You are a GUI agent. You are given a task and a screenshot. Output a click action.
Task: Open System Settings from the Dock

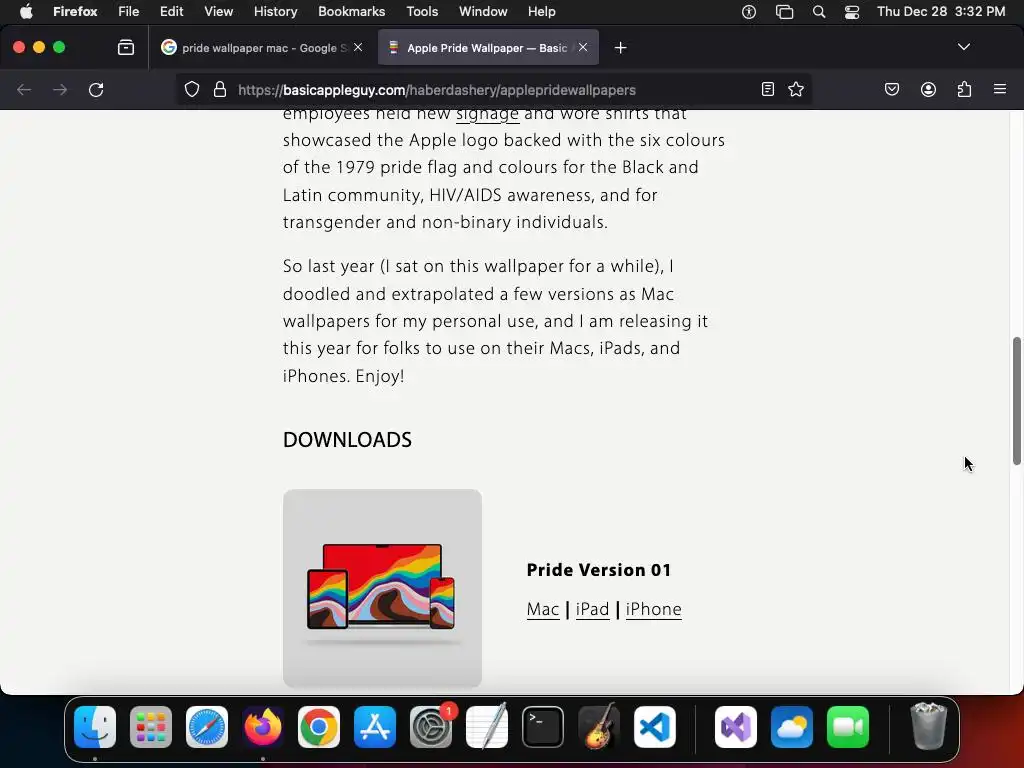431,727
